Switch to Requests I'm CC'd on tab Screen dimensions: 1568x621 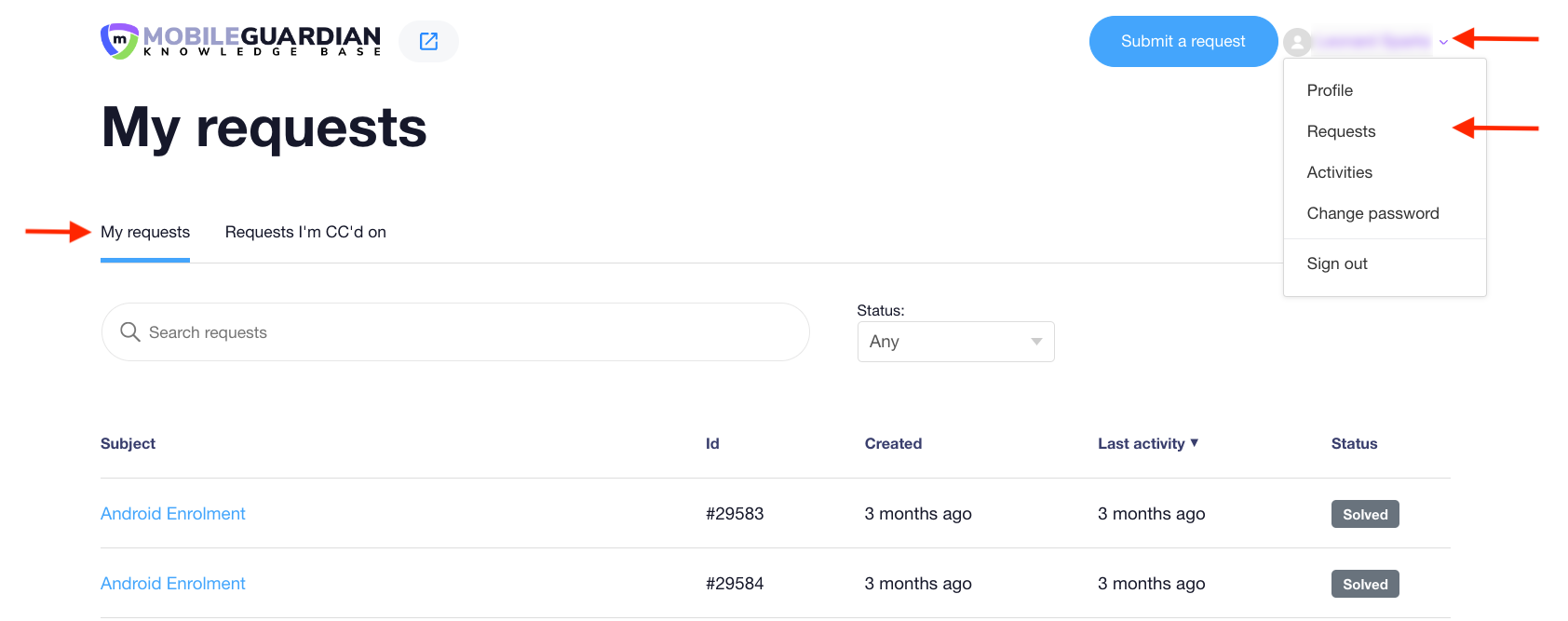305,232
